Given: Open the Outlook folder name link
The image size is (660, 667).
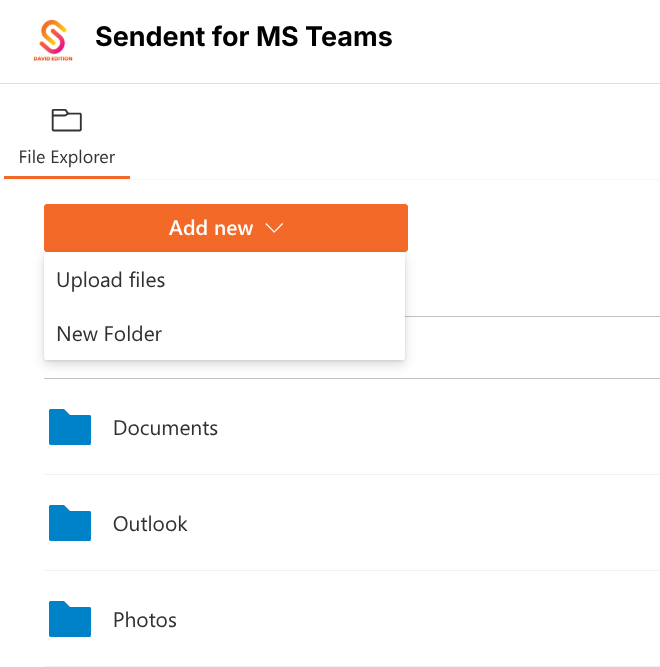Looking at the screenshot, I should tap(150, 524).
